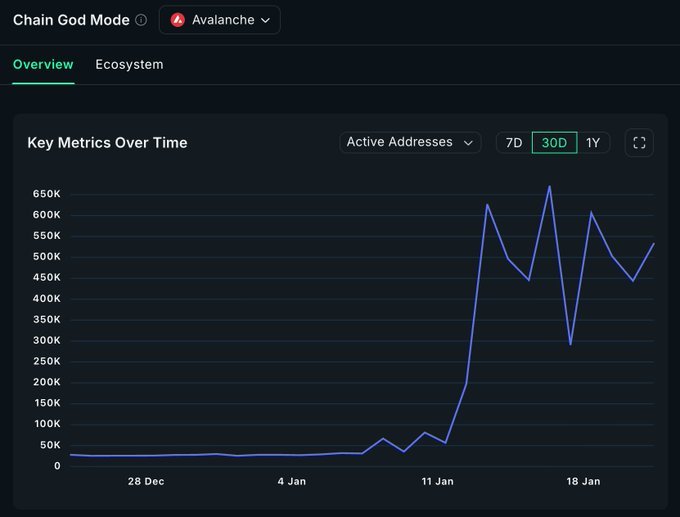The width and height of the screenshot is (680, 517).
Task: Click the highest peak of the chart line
Action: point(549,186)
